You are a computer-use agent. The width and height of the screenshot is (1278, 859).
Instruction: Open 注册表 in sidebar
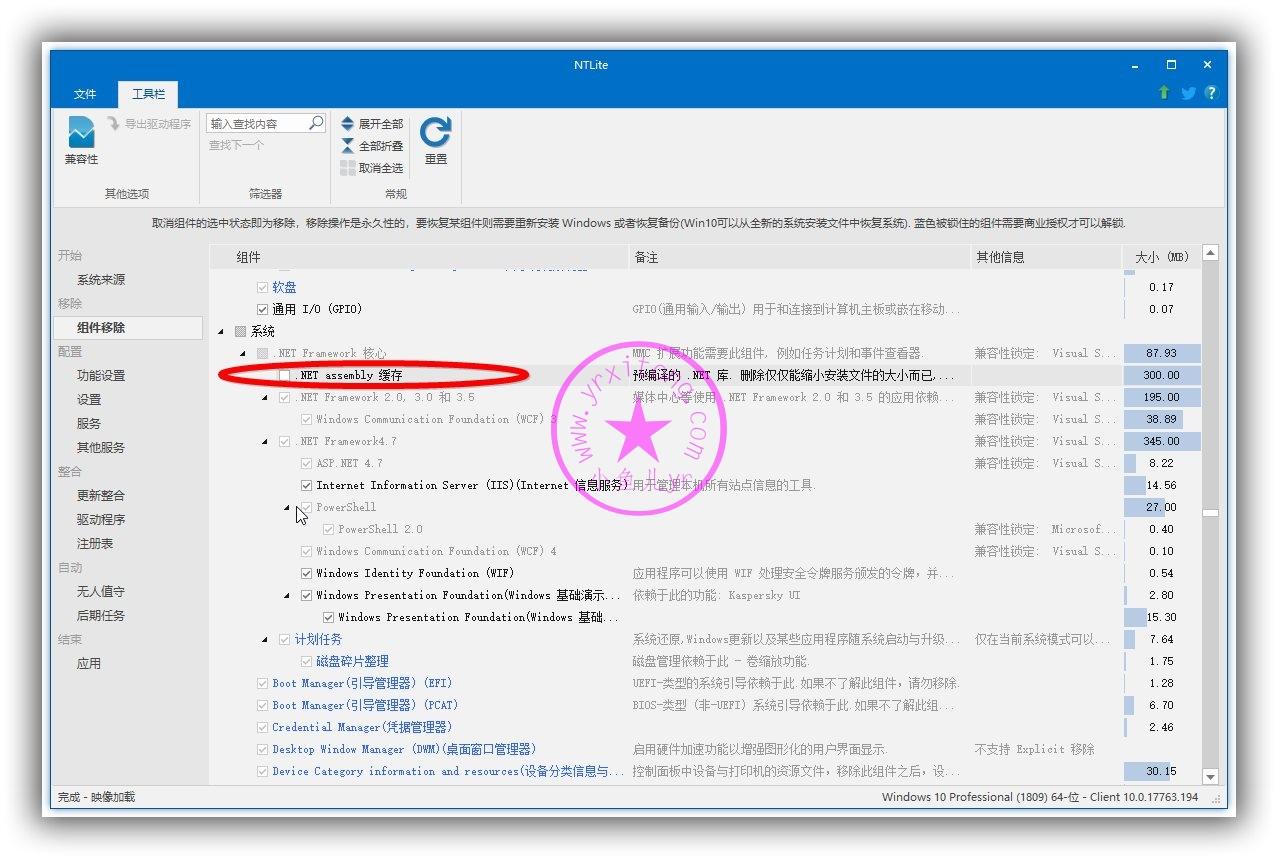pos(95,544)
